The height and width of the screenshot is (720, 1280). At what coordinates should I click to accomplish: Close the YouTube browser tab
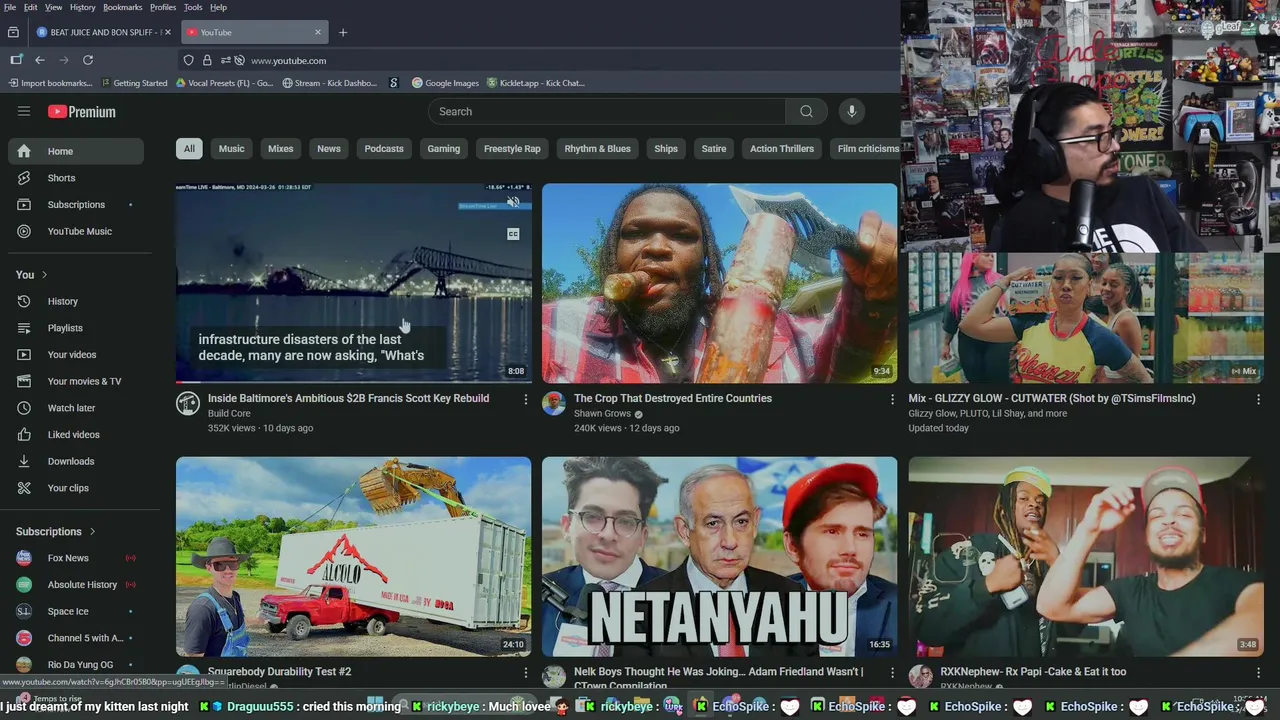tap(318, 32)
